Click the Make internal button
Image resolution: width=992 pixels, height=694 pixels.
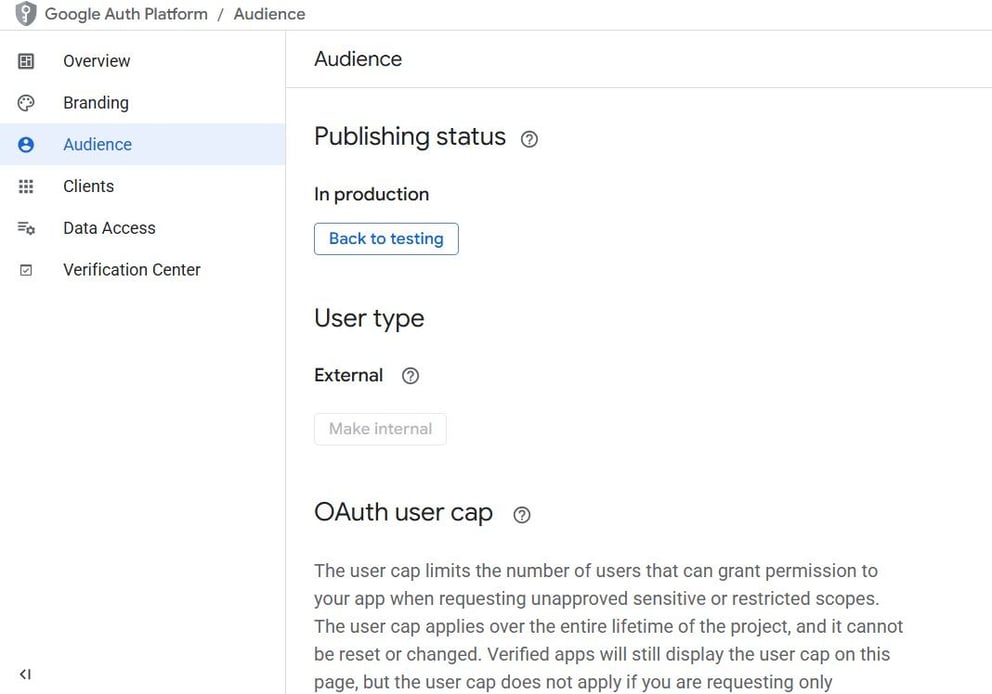[x=380, y=429]
